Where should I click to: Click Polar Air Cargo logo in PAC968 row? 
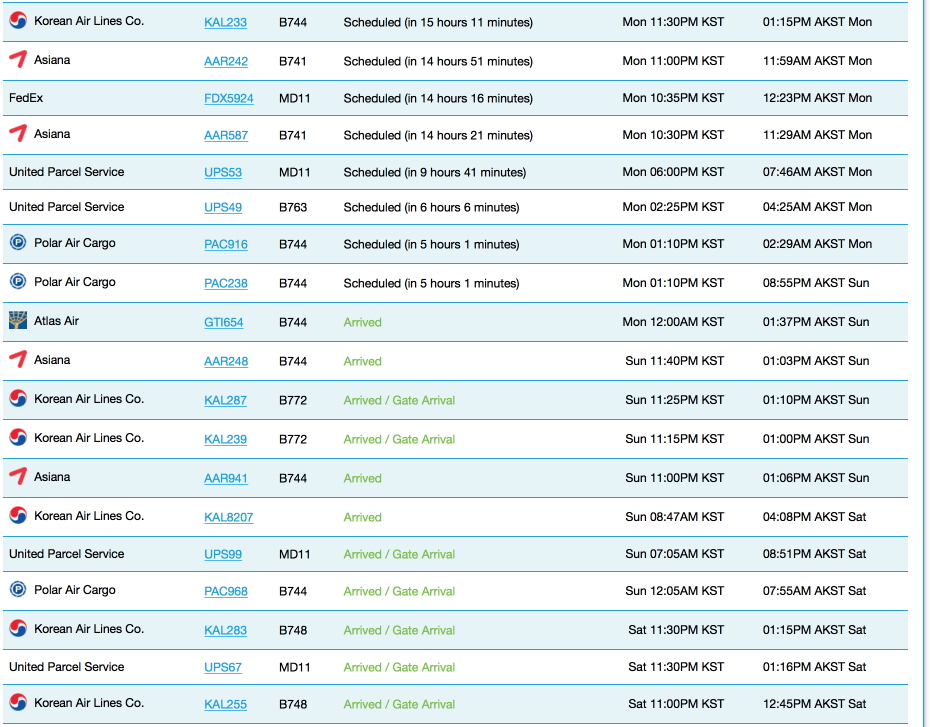coord(18,590)
